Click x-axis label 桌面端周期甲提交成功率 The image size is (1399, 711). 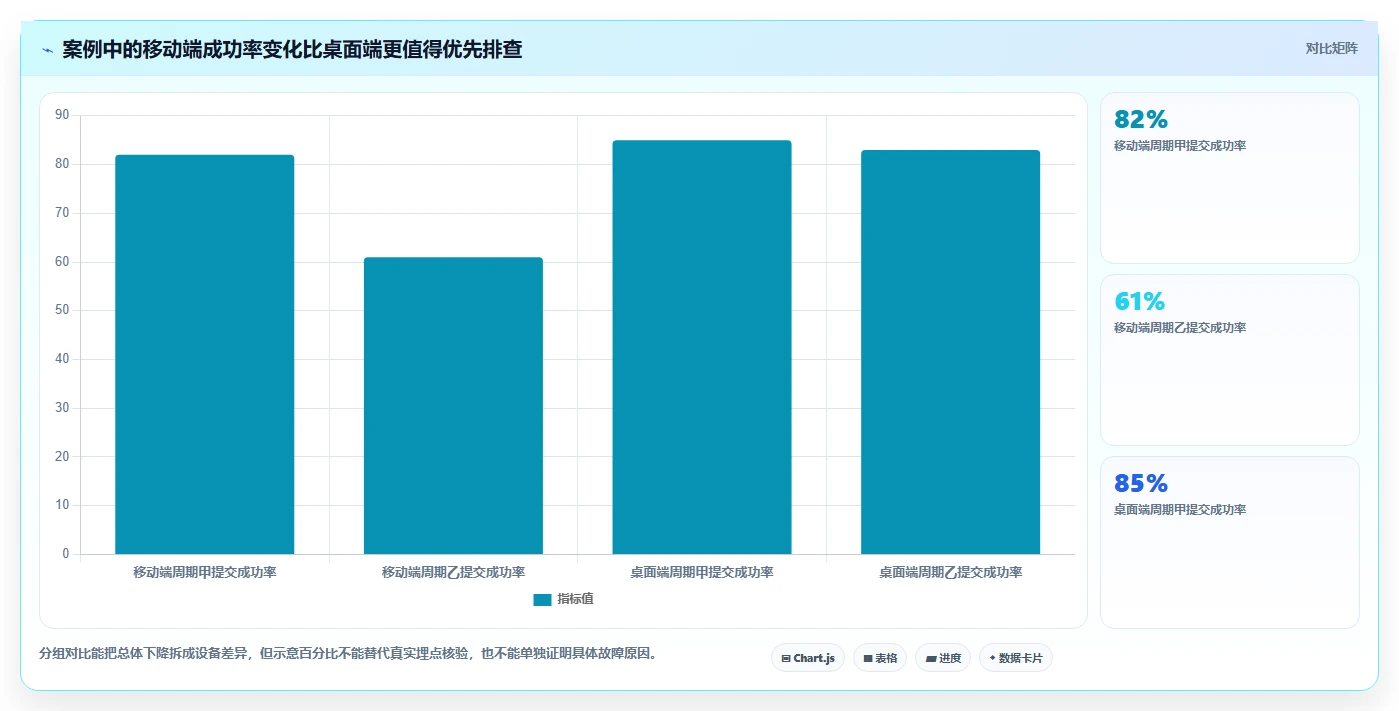click(x=702, y=573)
